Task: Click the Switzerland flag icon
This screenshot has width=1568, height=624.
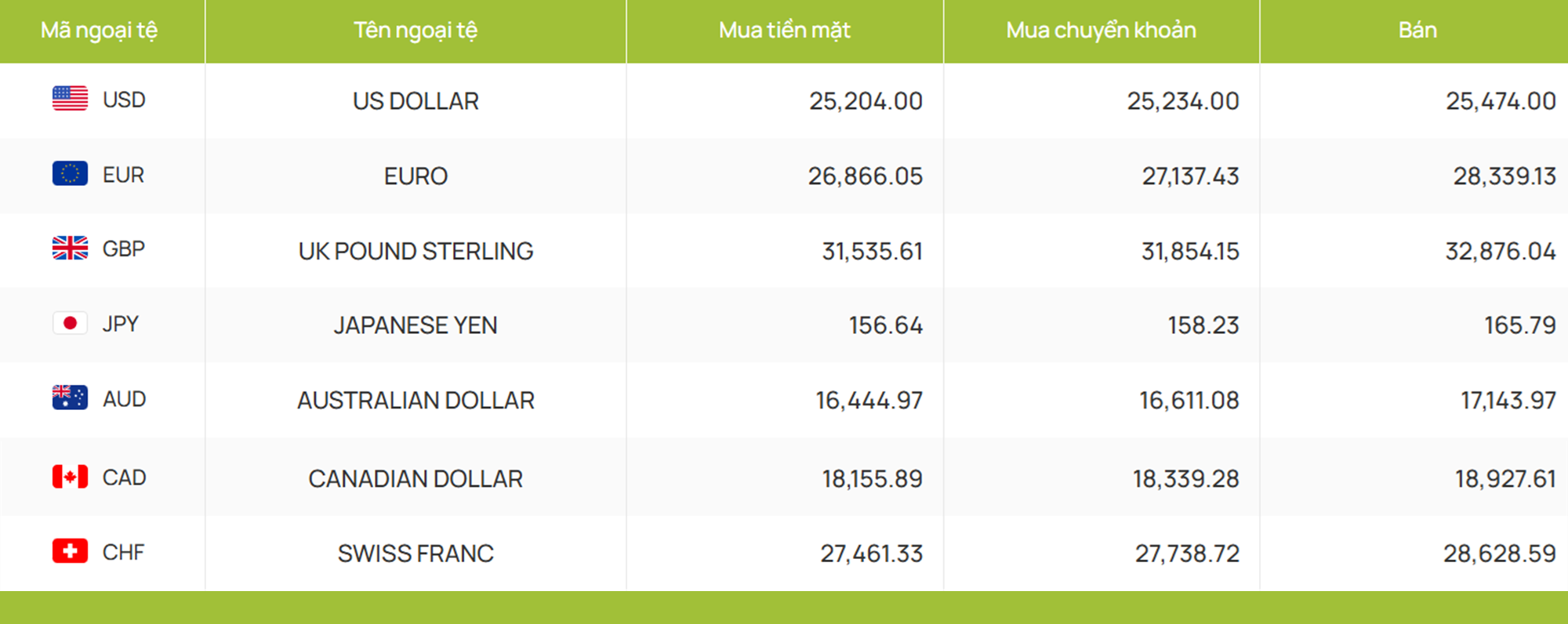Action: (x=70, y=551)
